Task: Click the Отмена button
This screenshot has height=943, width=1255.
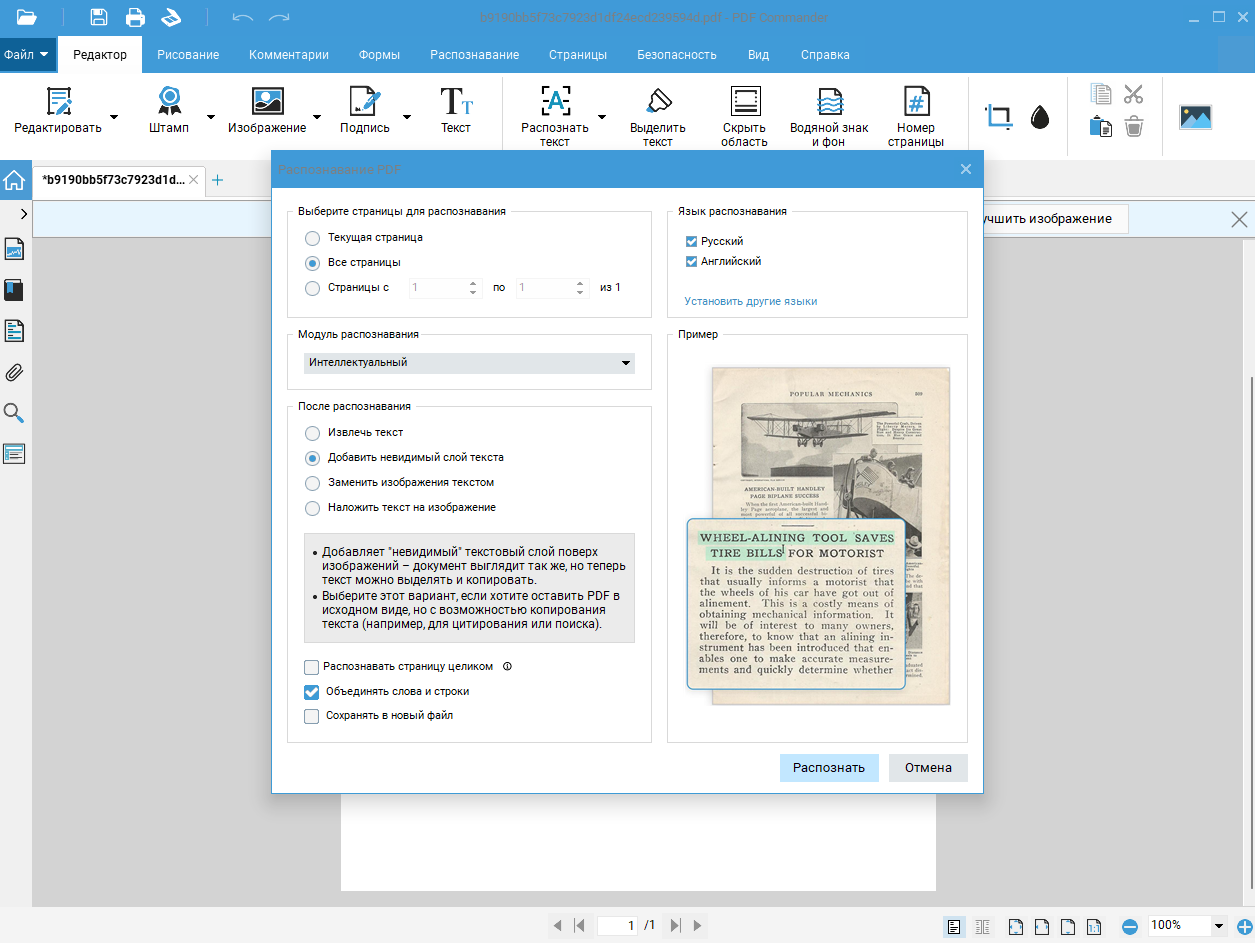Action: (x=928, y=768)
